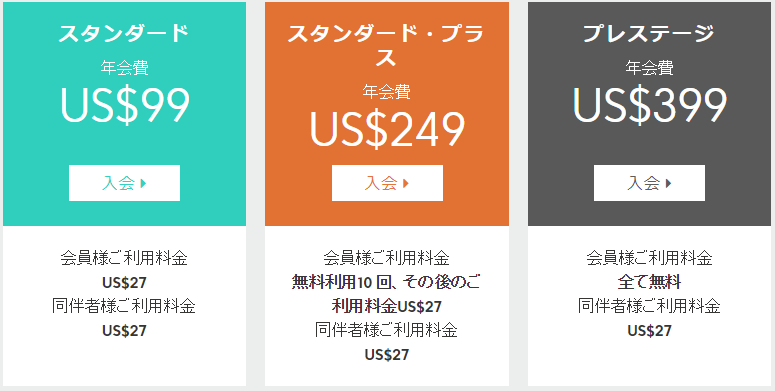
Task: Select the プレステージ plan heading
Action: click(649, 33)
